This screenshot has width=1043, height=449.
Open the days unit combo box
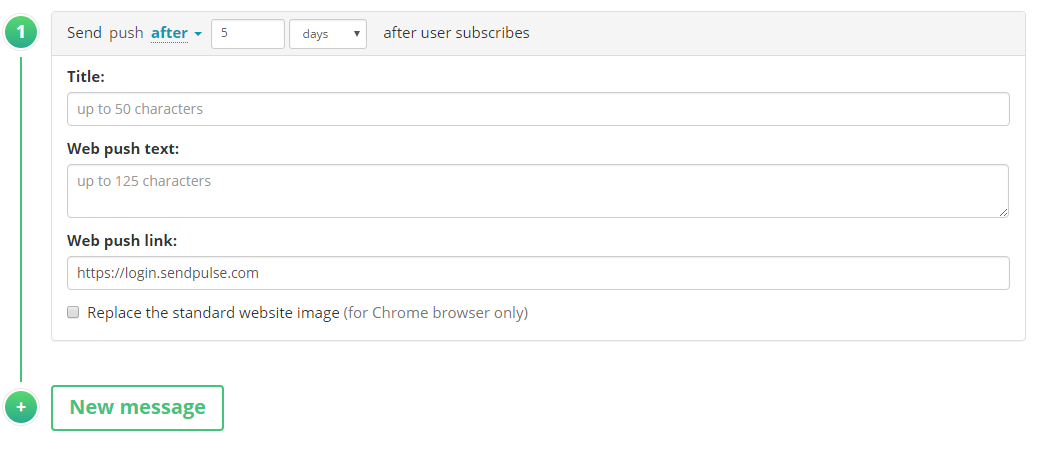pyautogui.click(x=328, y=34)
